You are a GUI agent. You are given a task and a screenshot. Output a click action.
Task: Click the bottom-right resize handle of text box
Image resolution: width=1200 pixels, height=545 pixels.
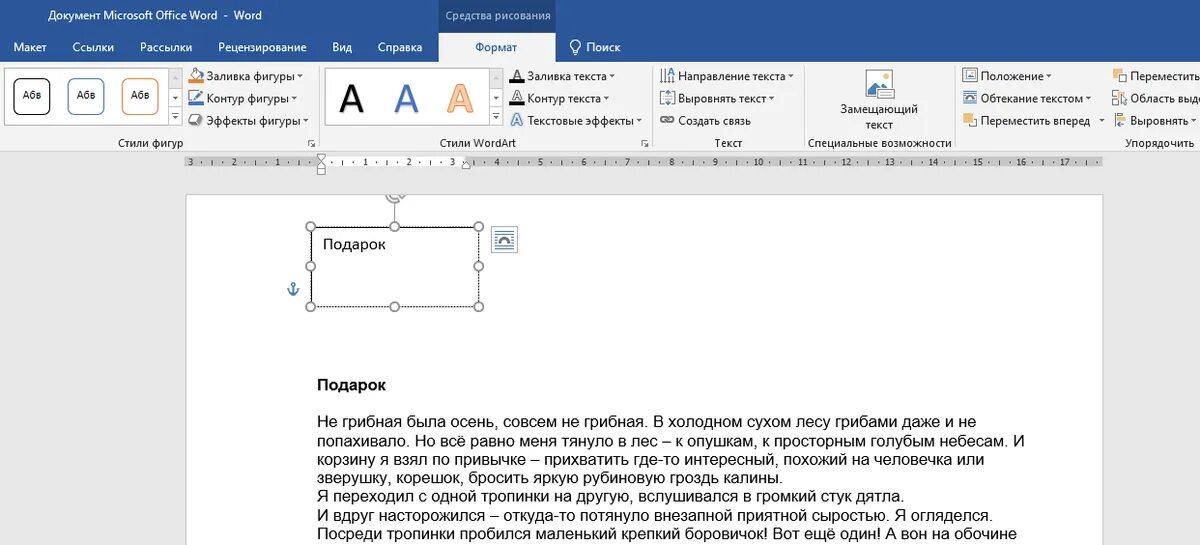pyautogui.click(x=478, y=306)
